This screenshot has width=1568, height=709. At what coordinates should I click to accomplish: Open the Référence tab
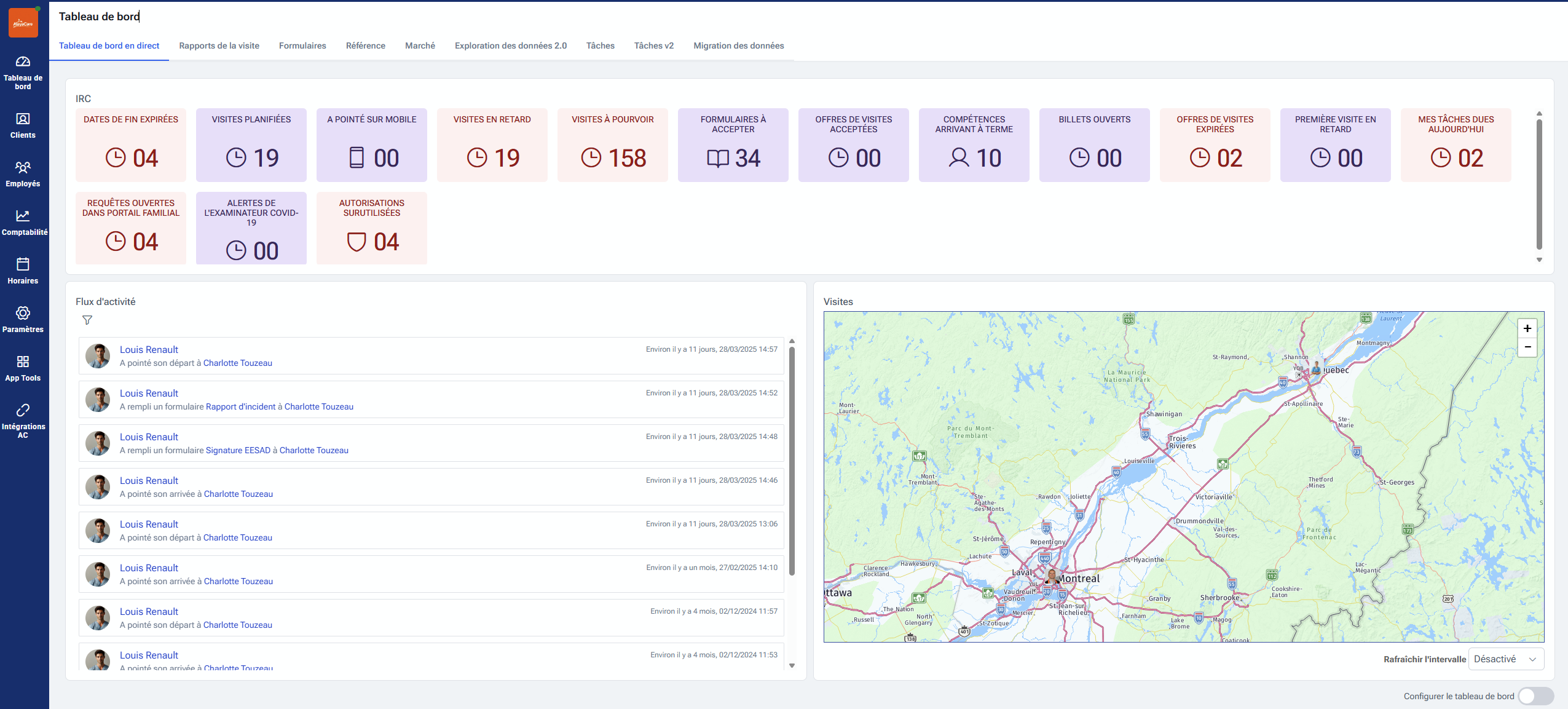click(366, 46)
